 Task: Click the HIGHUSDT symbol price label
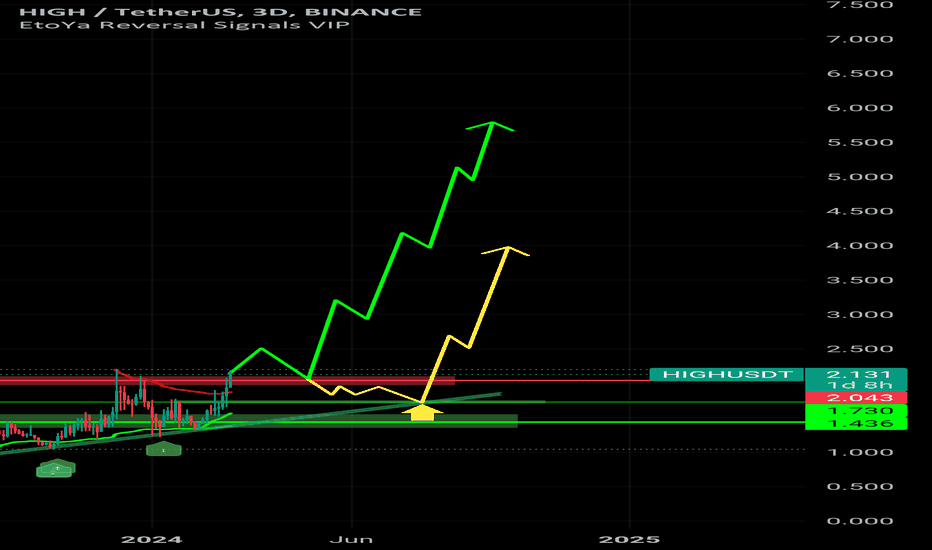[727, 375]
